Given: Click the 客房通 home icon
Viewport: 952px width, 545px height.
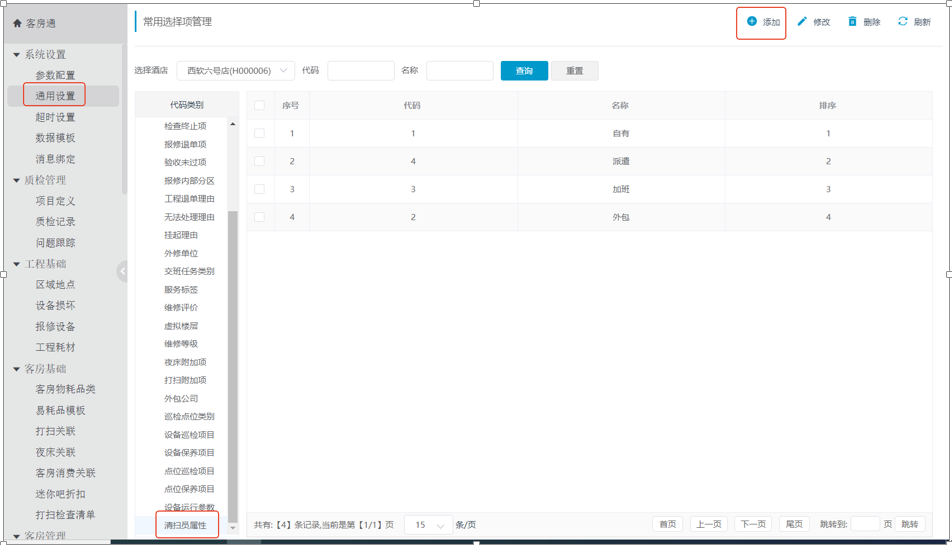Looking at the screenshot, I should (x=17, y=23).
